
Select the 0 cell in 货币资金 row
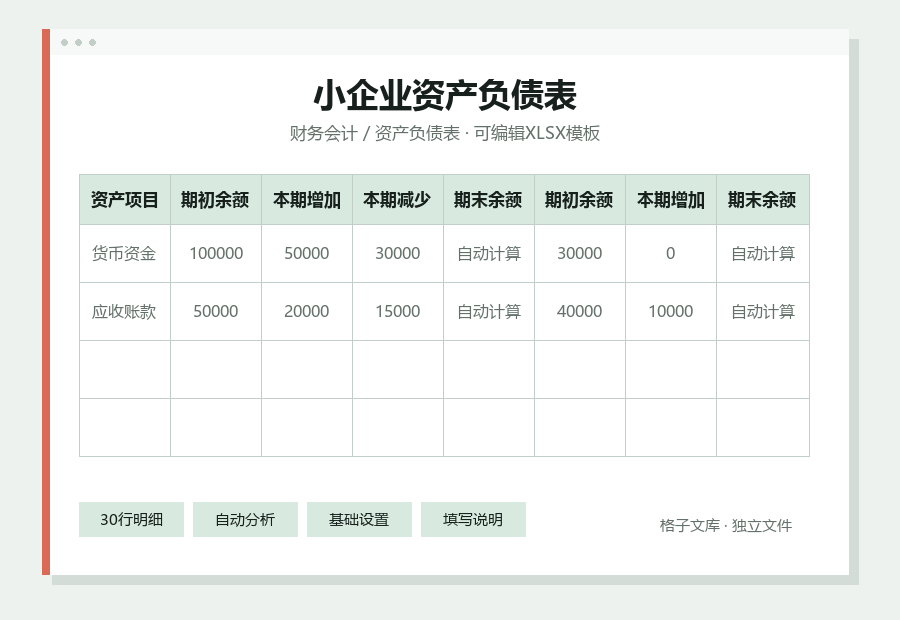671,253
